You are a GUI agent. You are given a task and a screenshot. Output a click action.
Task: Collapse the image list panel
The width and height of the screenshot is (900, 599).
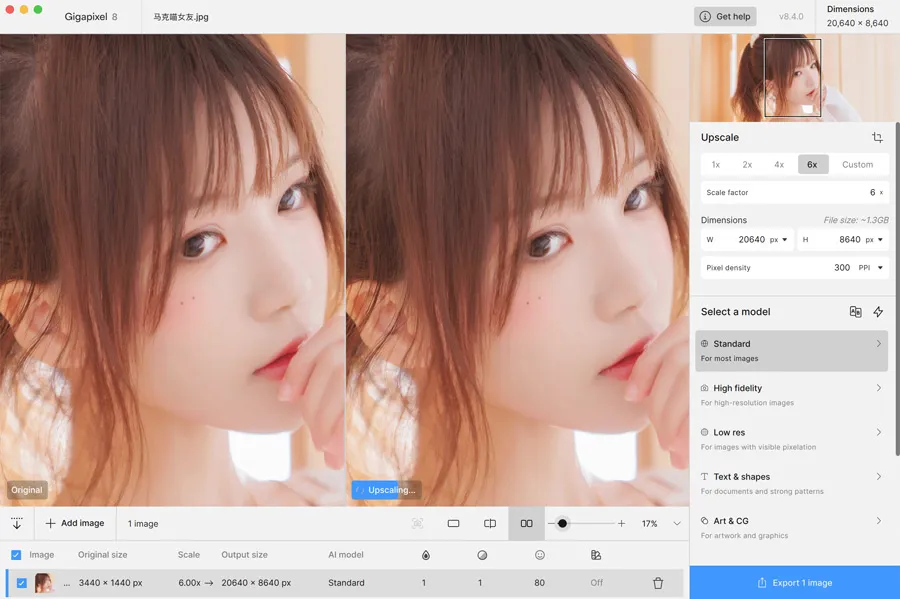coord(17,524)
